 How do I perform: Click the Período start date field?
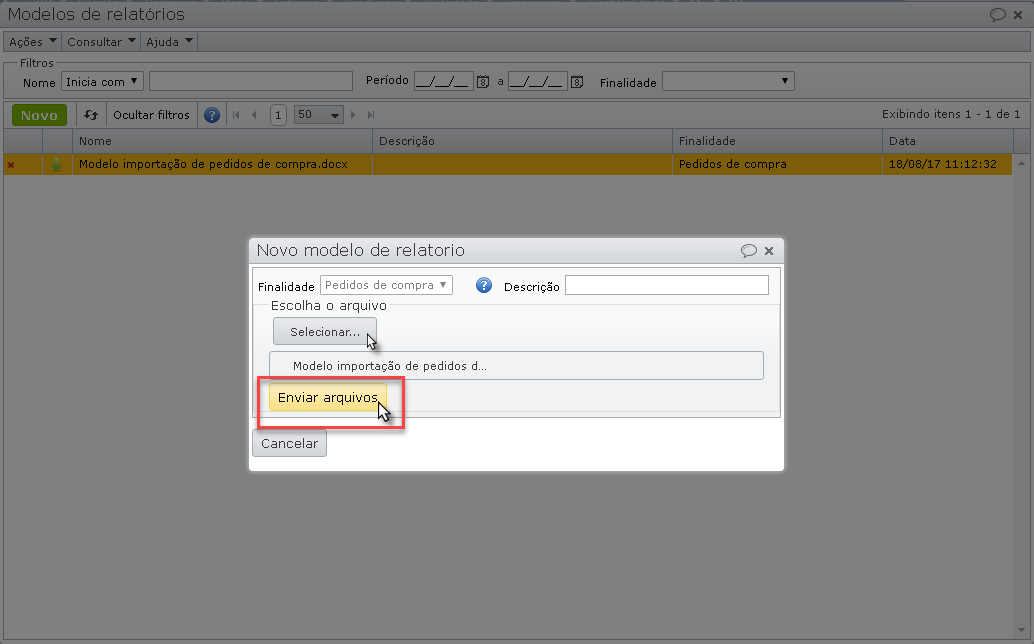coord(444,82)
